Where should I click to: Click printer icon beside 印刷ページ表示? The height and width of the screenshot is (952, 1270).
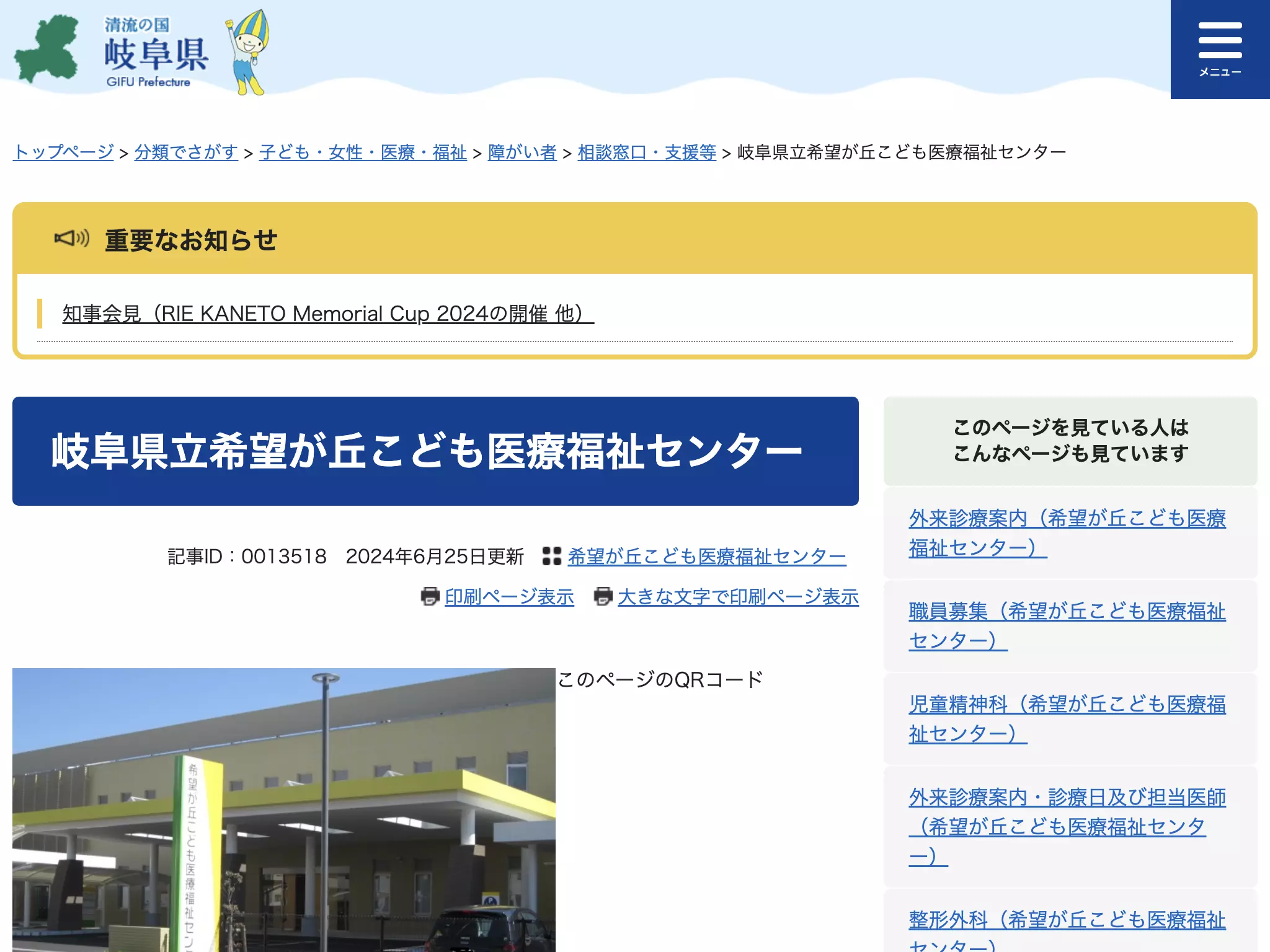[430, 596]
